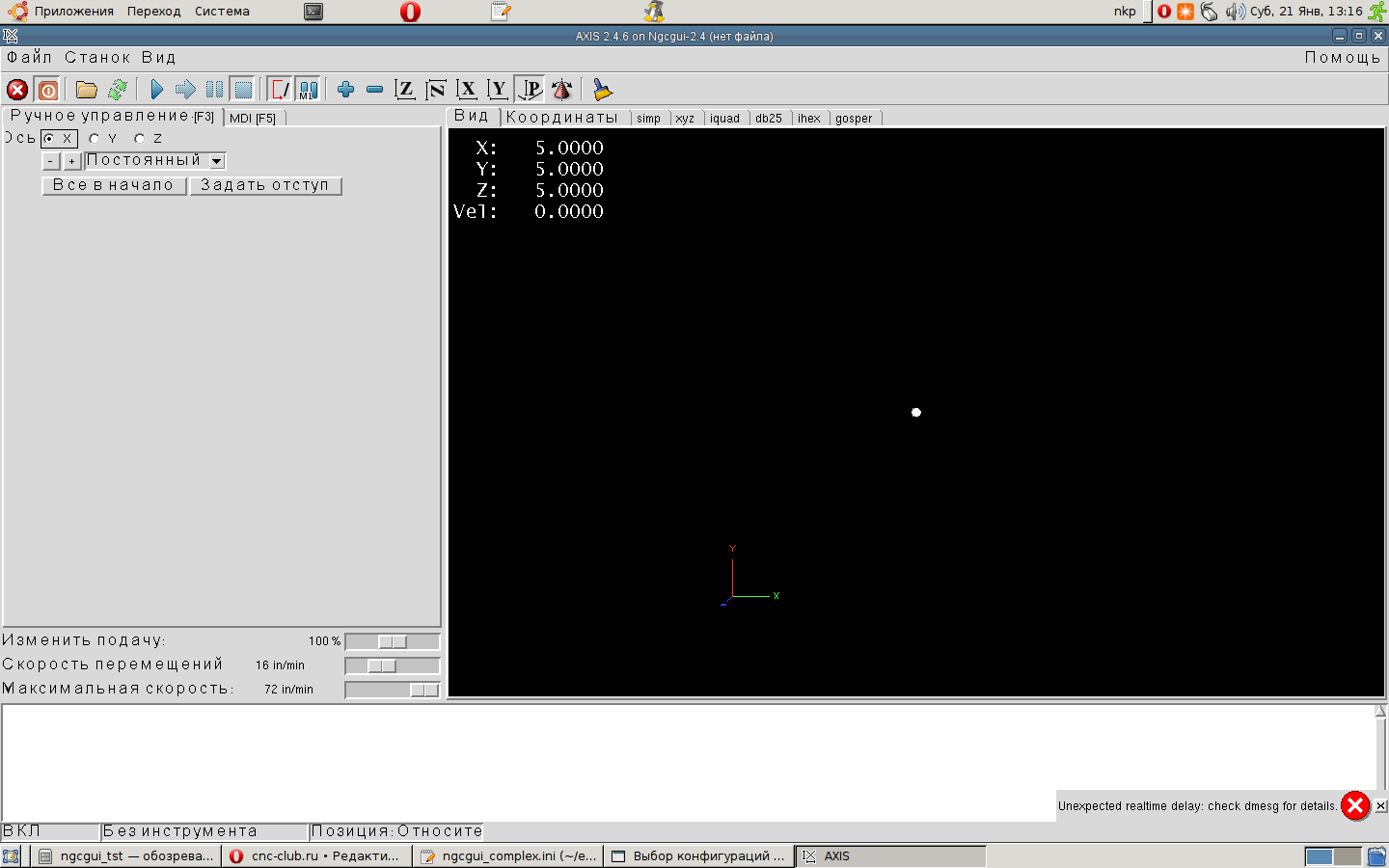The width and height of the screenshot is (1389, 868).
Task: Launch the penguin LinuxCNC panel icon
Action: 655,12
